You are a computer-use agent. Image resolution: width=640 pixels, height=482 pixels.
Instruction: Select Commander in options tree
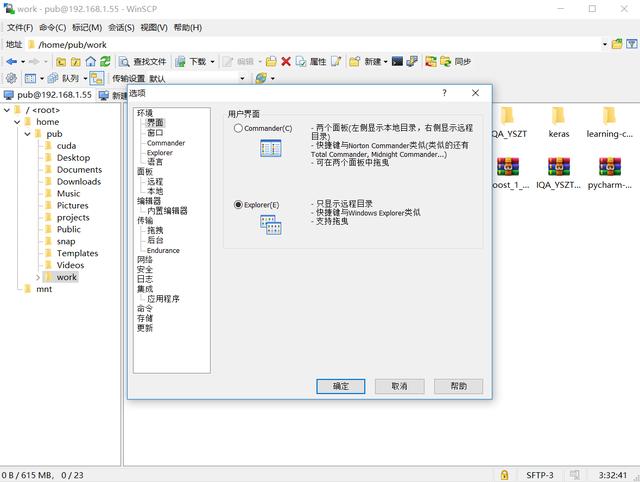coord(166,143)
